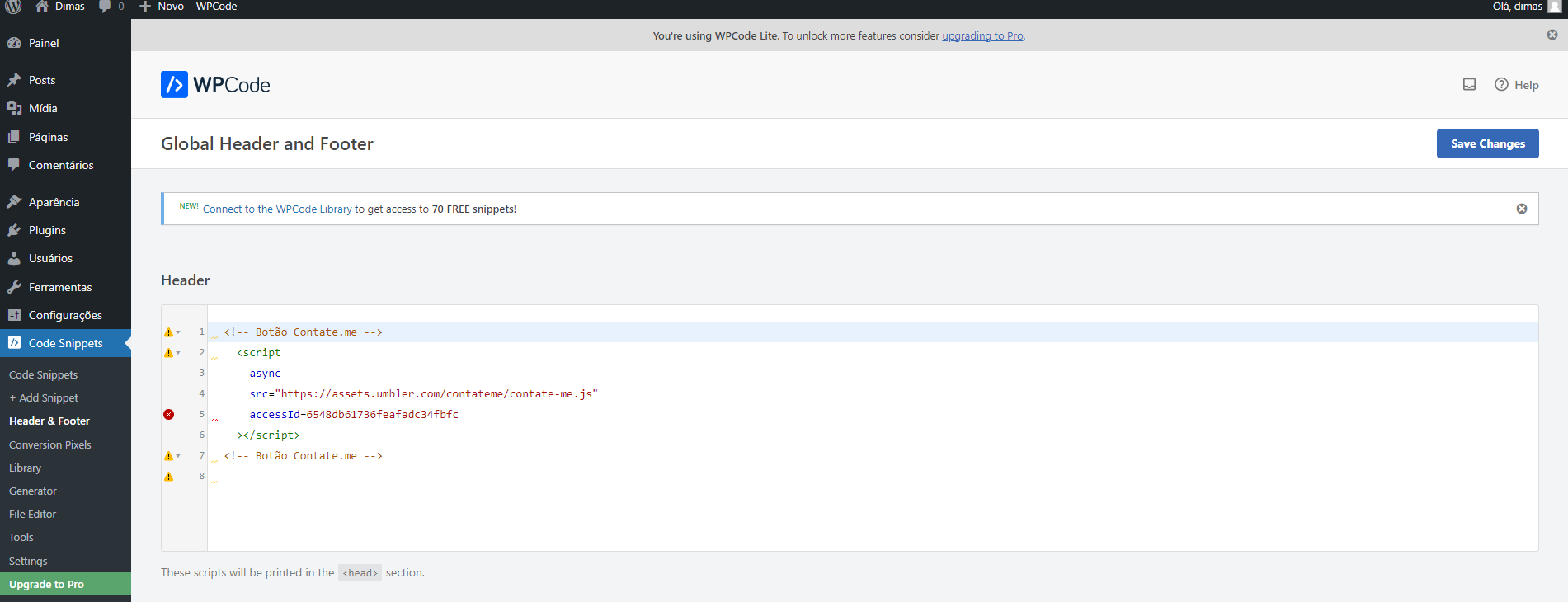This screenshot has width=1568, height=602.
Task: Click + Add Snippet in the sidebar
Action: (44, 397)
